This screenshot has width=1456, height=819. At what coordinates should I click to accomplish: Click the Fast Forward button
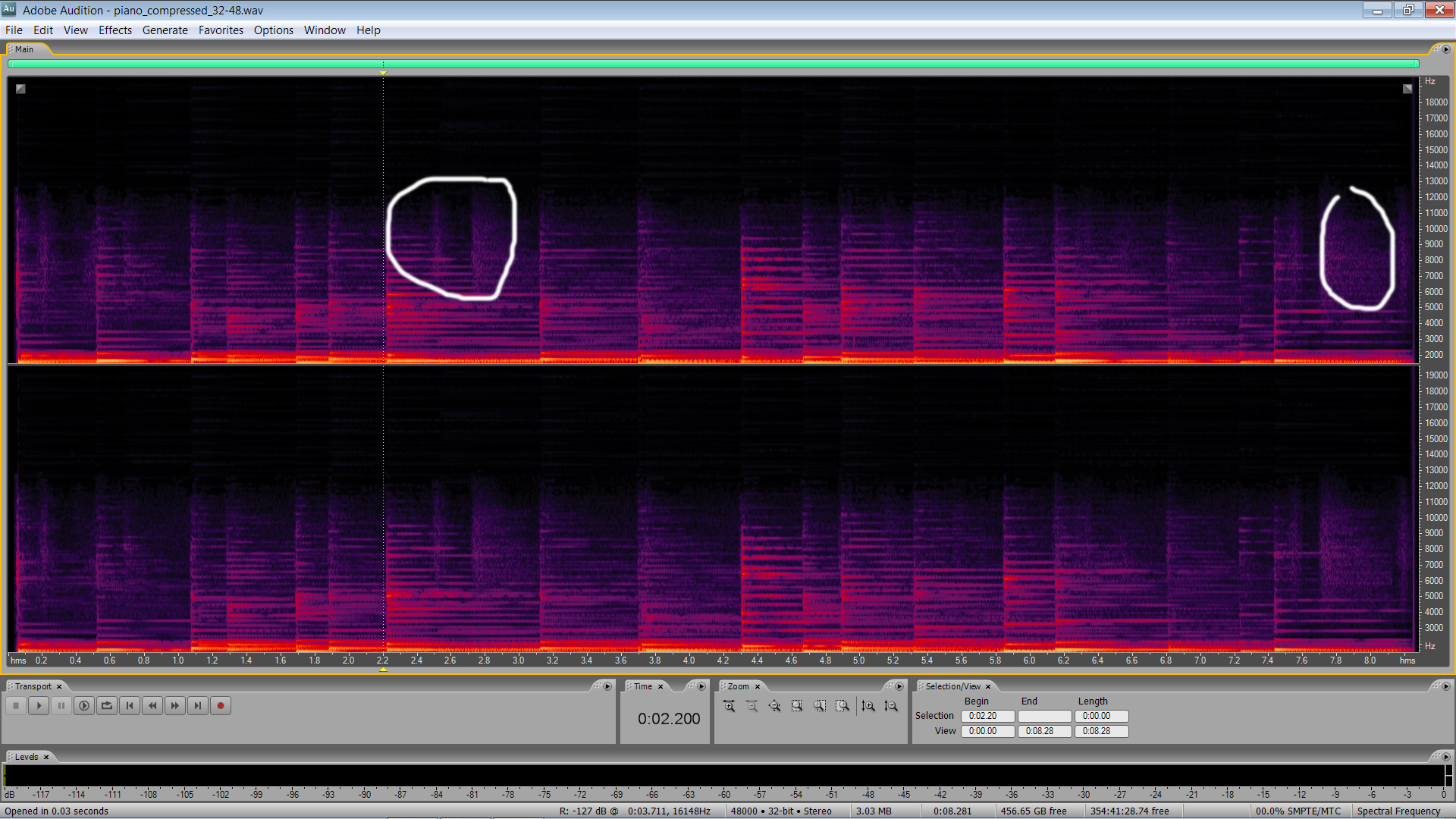click(175, 706)
